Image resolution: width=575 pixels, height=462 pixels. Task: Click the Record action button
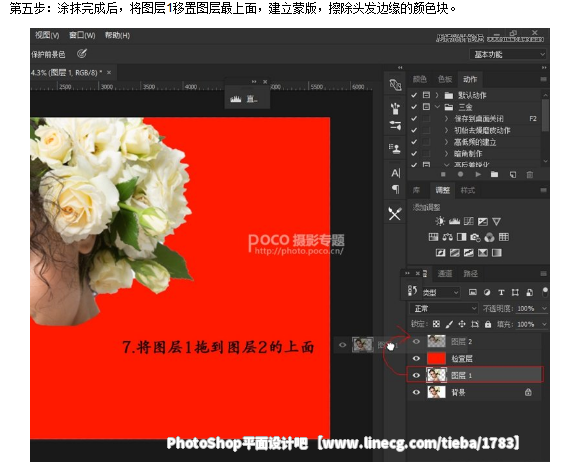461,175
